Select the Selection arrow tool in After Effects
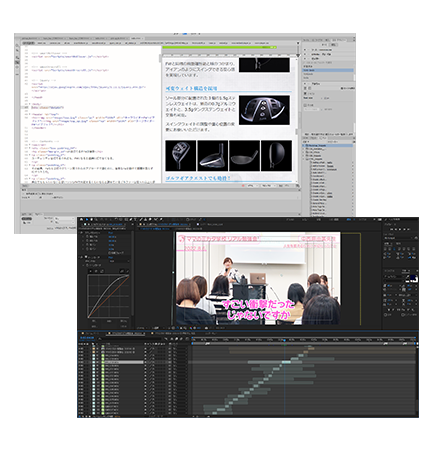This screenshot has height=450, width=432. click(87, 219)
